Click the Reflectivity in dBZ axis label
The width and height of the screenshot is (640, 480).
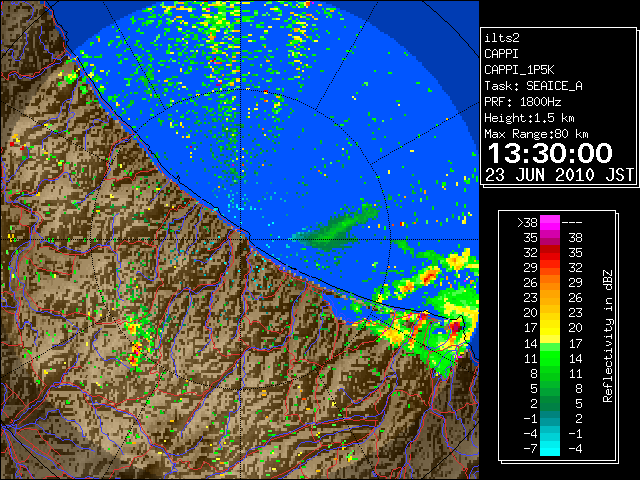coord(607,336)
